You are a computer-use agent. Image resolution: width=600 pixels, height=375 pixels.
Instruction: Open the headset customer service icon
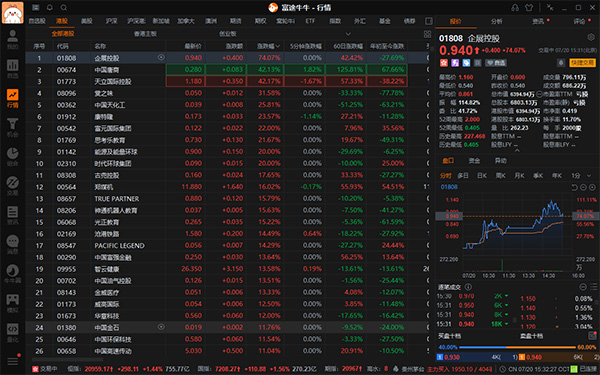(515, 7)
